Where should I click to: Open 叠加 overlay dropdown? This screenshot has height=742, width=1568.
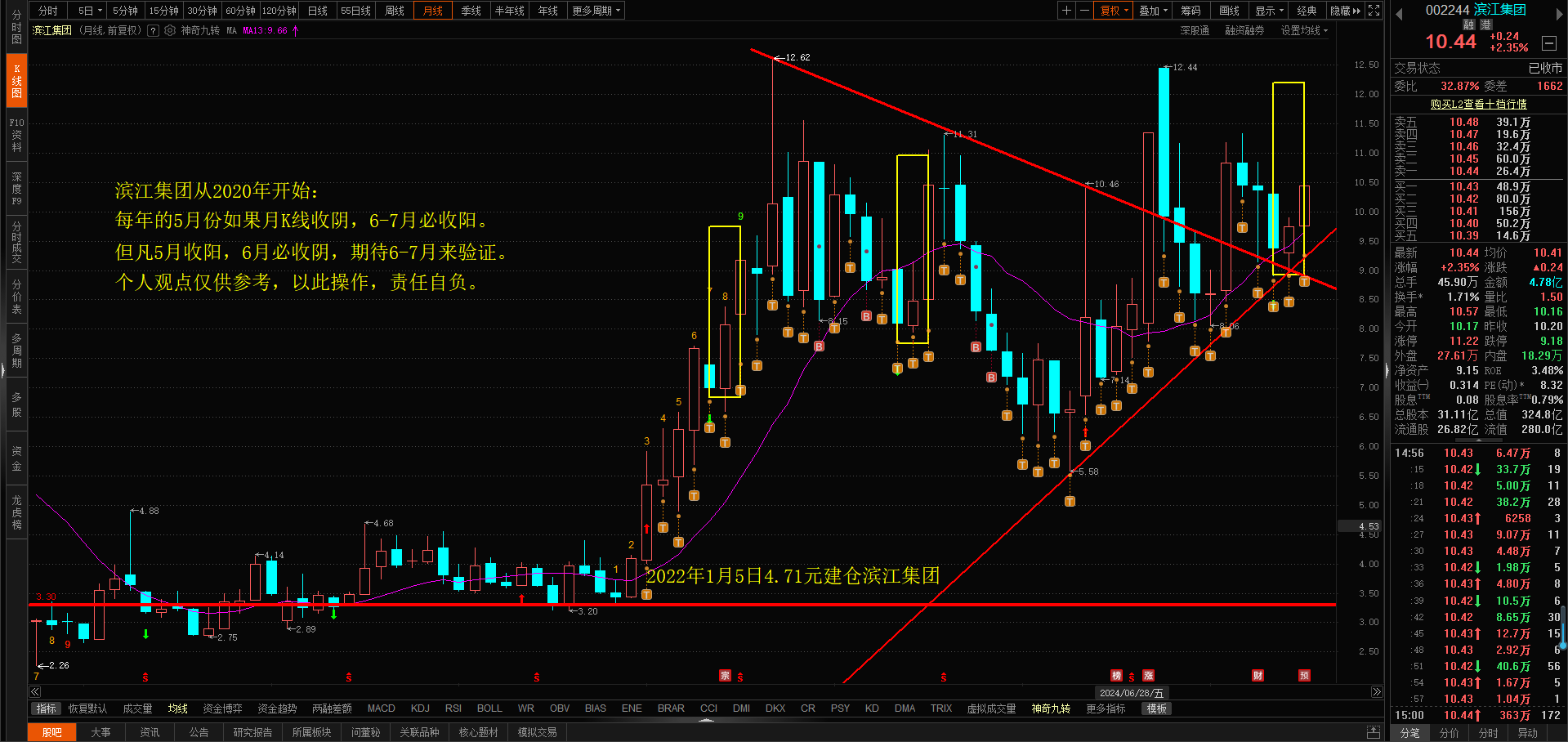point(1154,11)
